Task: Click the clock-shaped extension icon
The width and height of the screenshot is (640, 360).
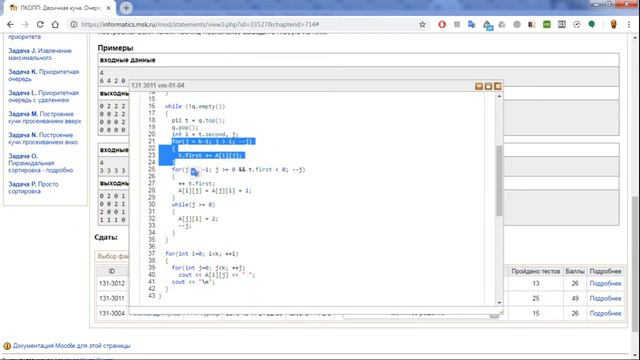Action: click(x=577, y=24)
